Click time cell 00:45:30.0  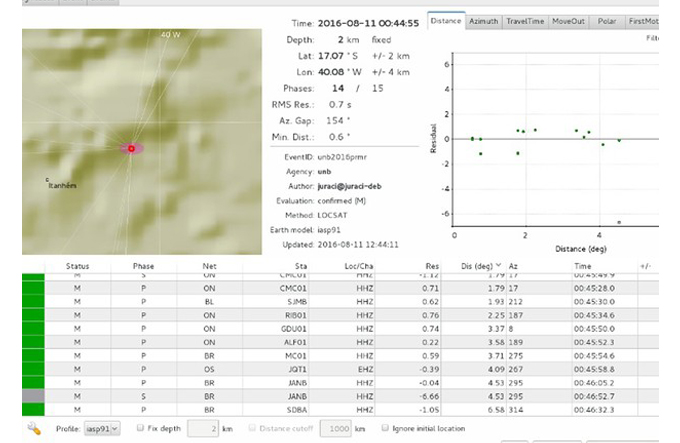[x=594, y=302]
